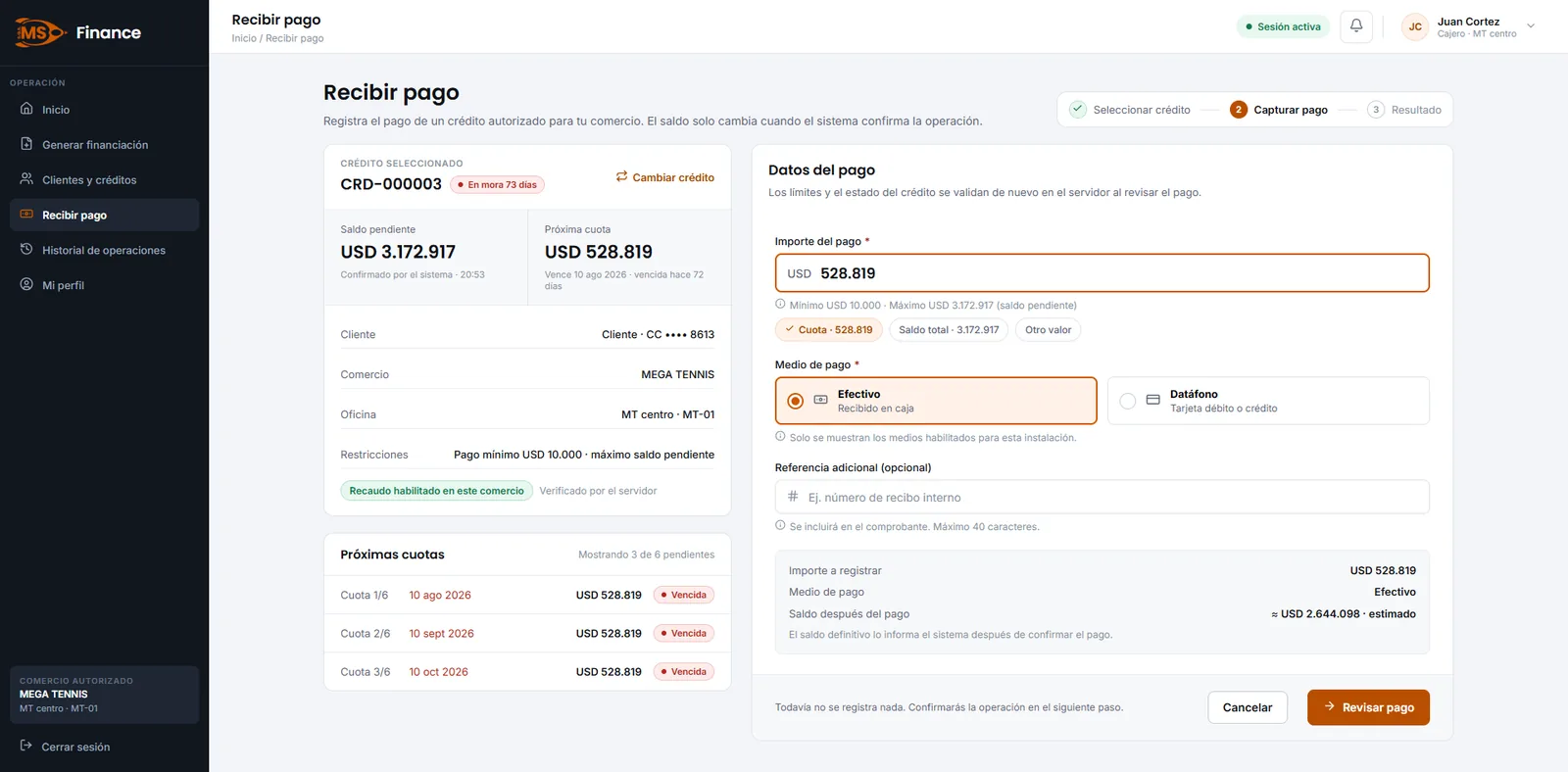Click the Cuota 1/6 row dated 10 ago 2026

pos(527,595)
